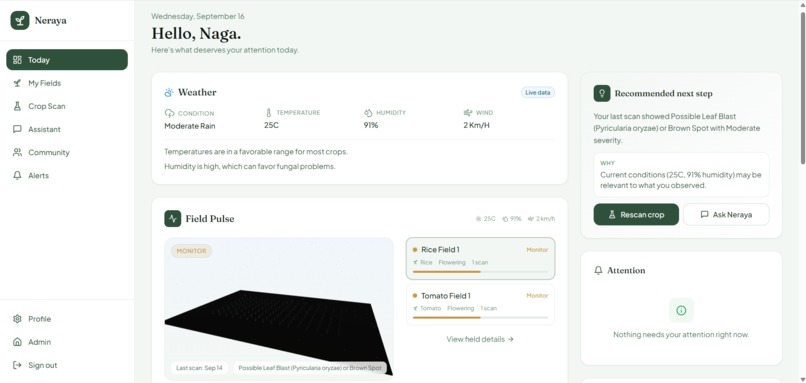Click the Tomato Field 1 Monitor status label
Screen dimensions: 806x383
pos(537,296)
